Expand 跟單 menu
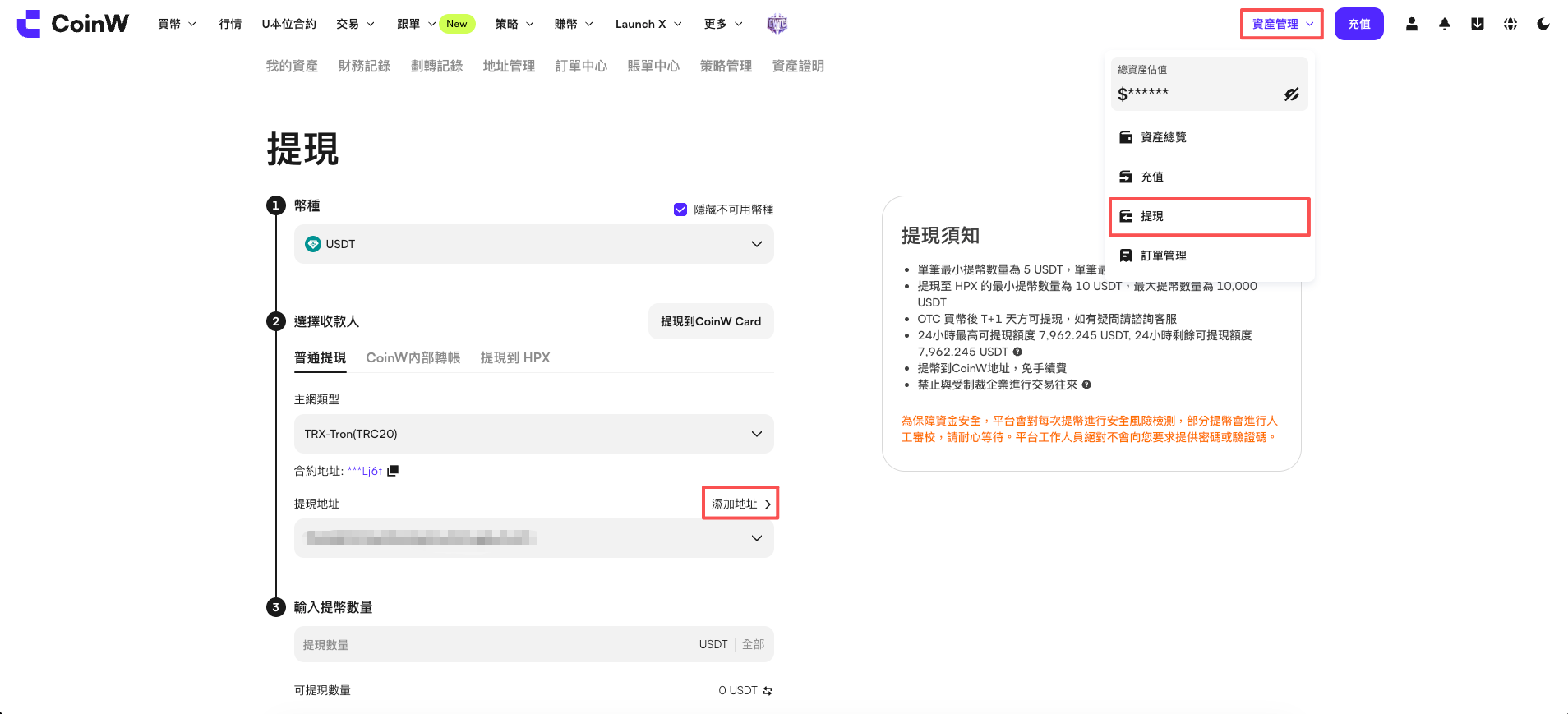Viewport: 1568px width, 714px height. click(x=416, y=24)
